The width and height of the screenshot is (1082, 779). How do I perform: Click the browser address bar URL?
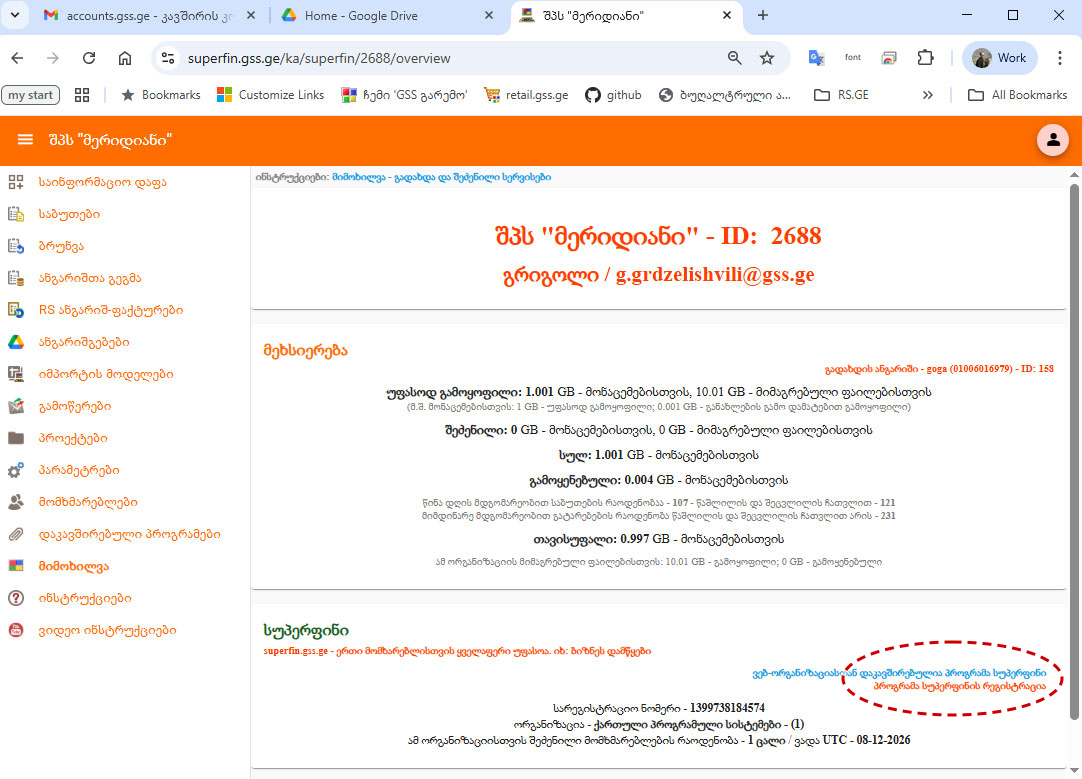(319, 58)
